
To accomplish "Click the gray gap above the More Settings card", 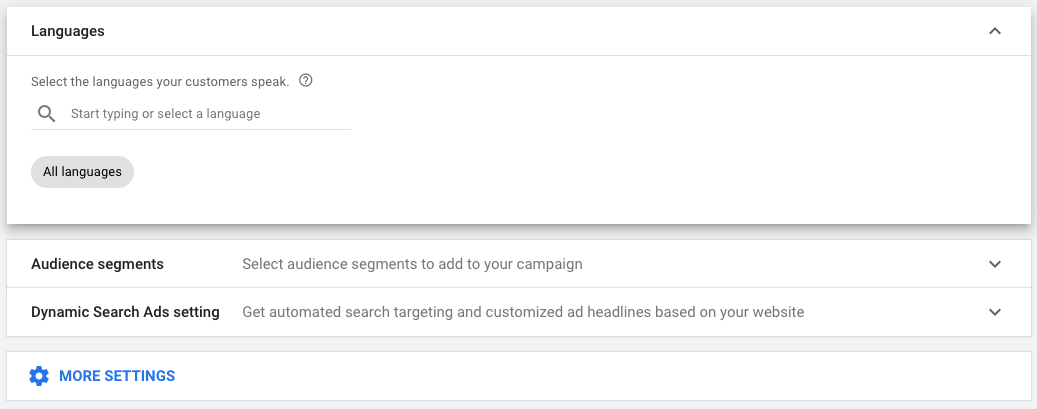I will (x=518, y=344).
